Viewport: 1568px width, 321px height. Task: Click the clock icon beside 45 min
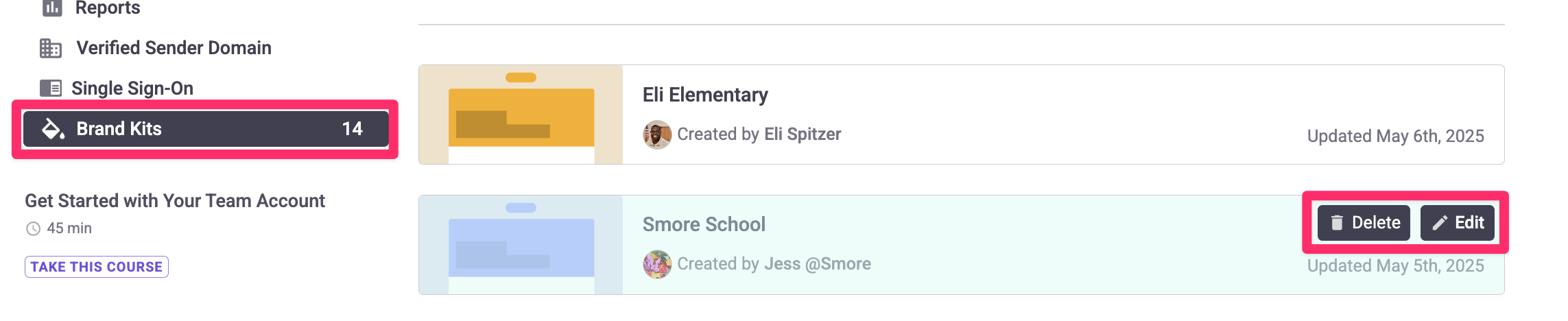click(x=33, y=228)
